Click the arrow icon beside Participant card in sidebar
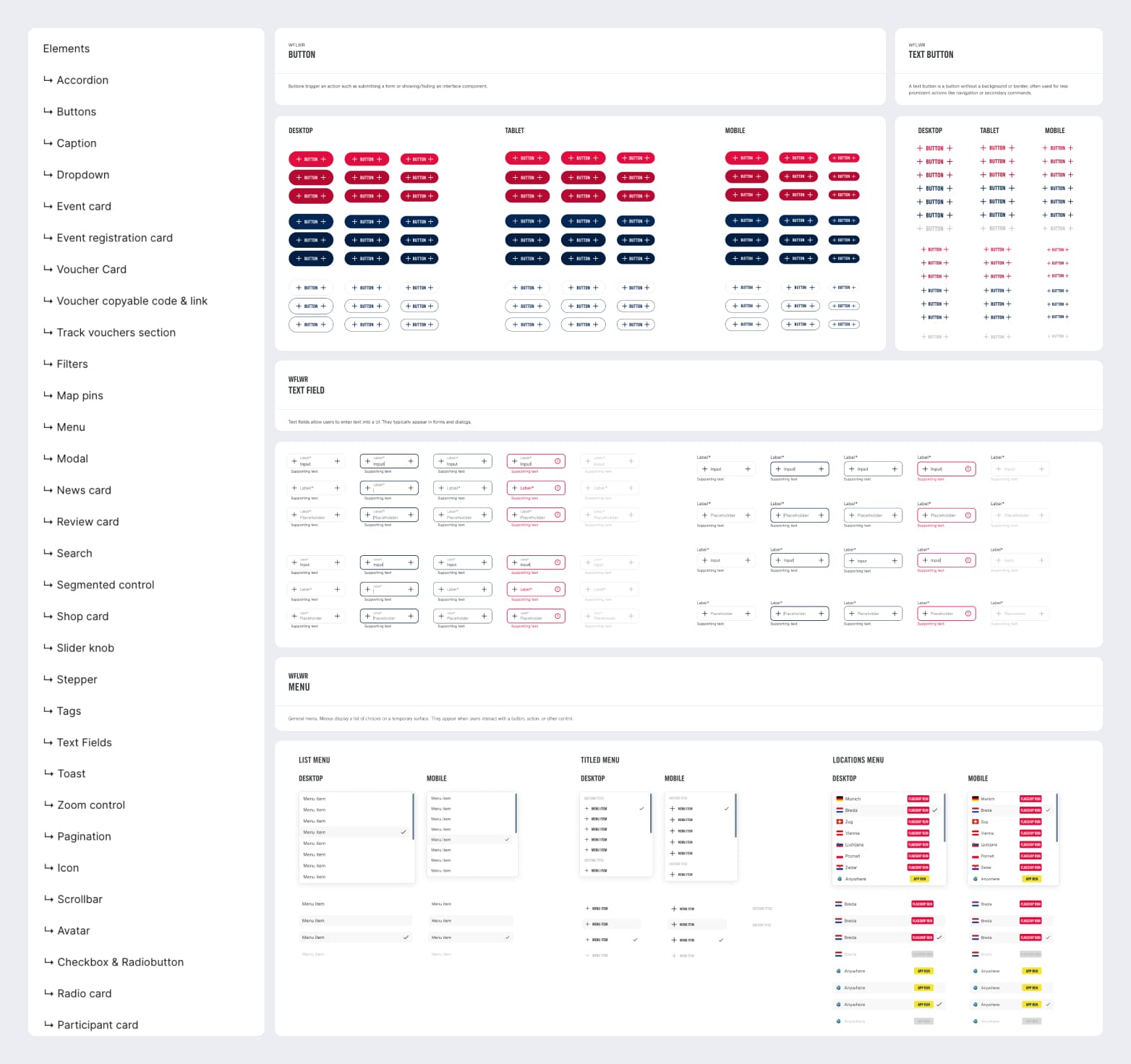 tap(48, 1024)
